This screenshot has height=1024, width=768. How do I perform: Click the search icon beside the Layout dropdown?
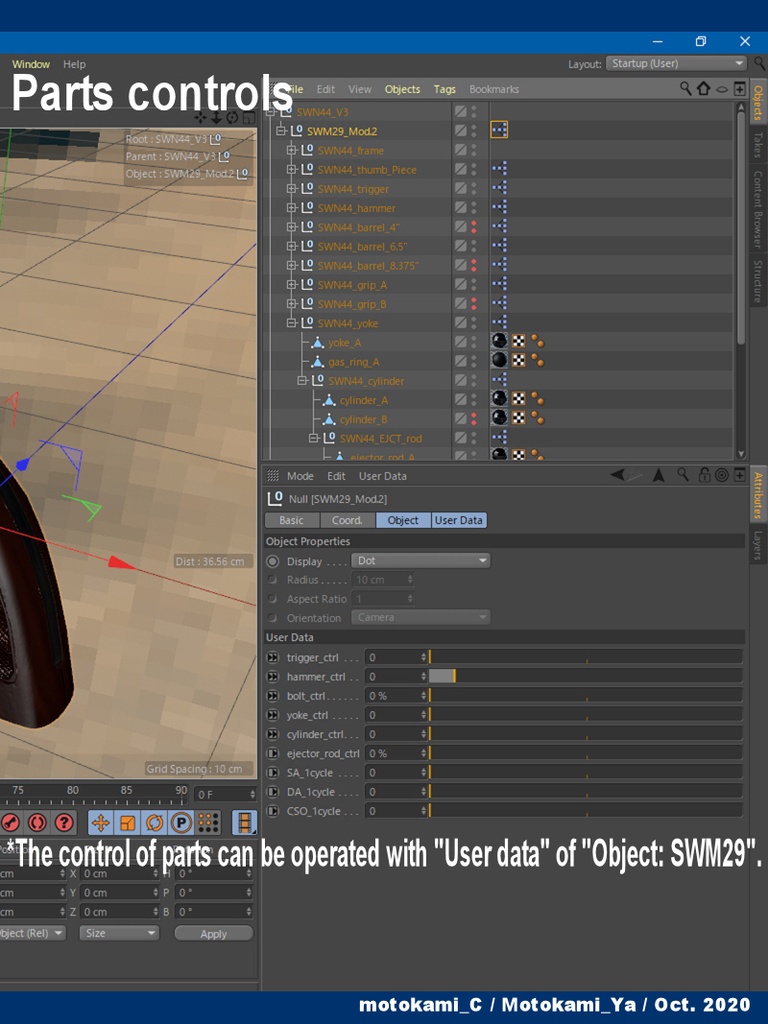click(x=760, y=63)
